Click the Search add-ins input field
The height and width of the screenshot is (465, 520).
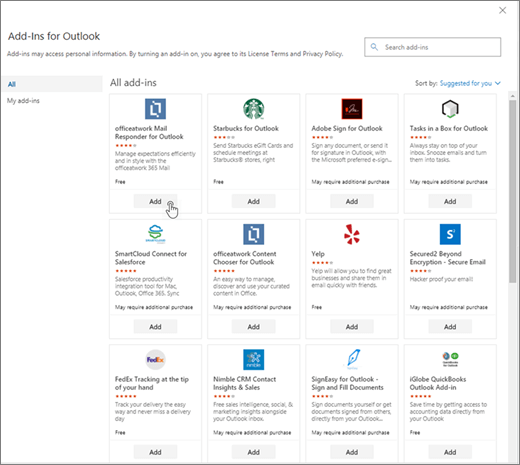(432, 47)
